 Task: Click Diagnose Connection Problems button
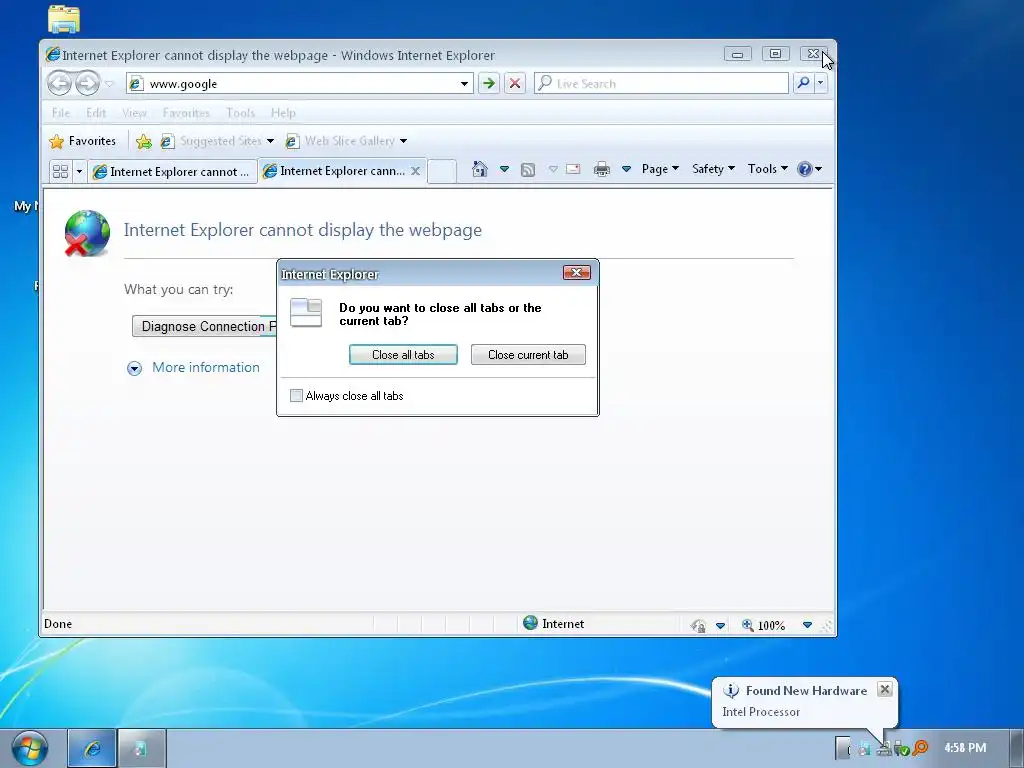tap(204, 326)
